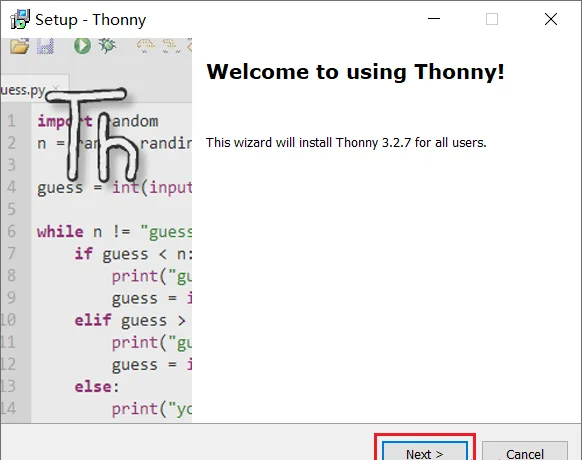Viewport: 582px width, 460px height.
Task: Click the open folder icon in banner
Action: click(x=19, y=46)
